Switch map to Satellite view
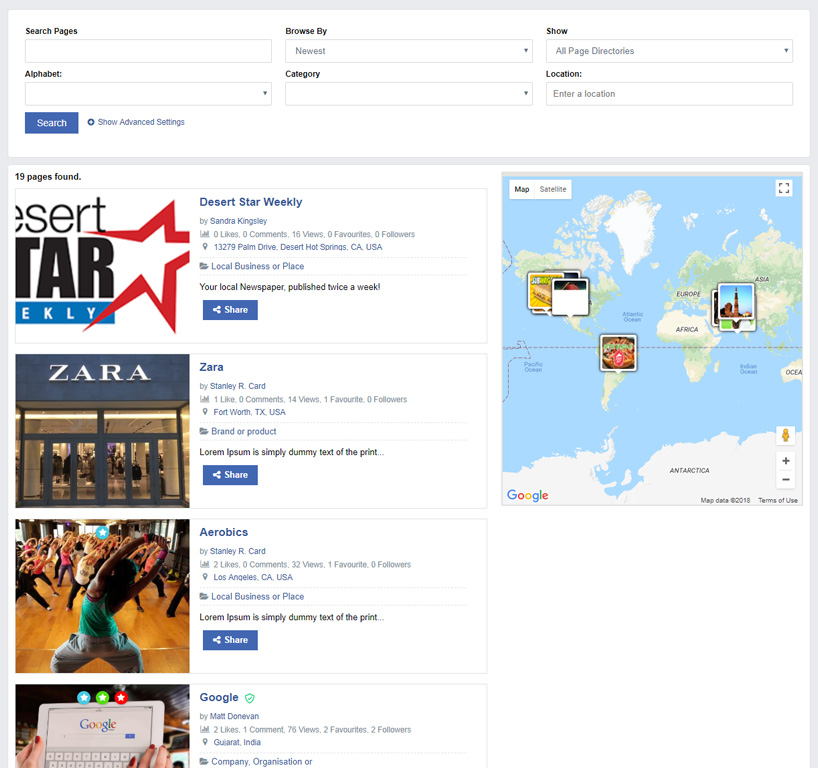This screenshot has width=818, height=768. (x=553, y=189)
